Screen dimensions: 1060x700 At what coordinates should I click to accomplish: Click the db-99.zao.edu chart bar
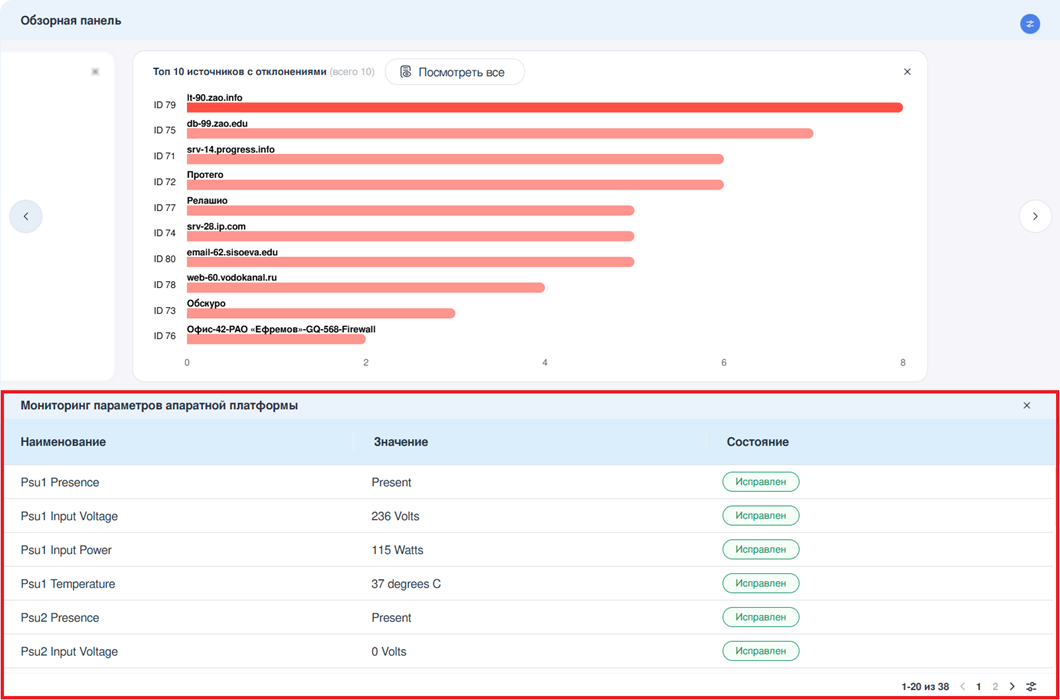[499, 133]
